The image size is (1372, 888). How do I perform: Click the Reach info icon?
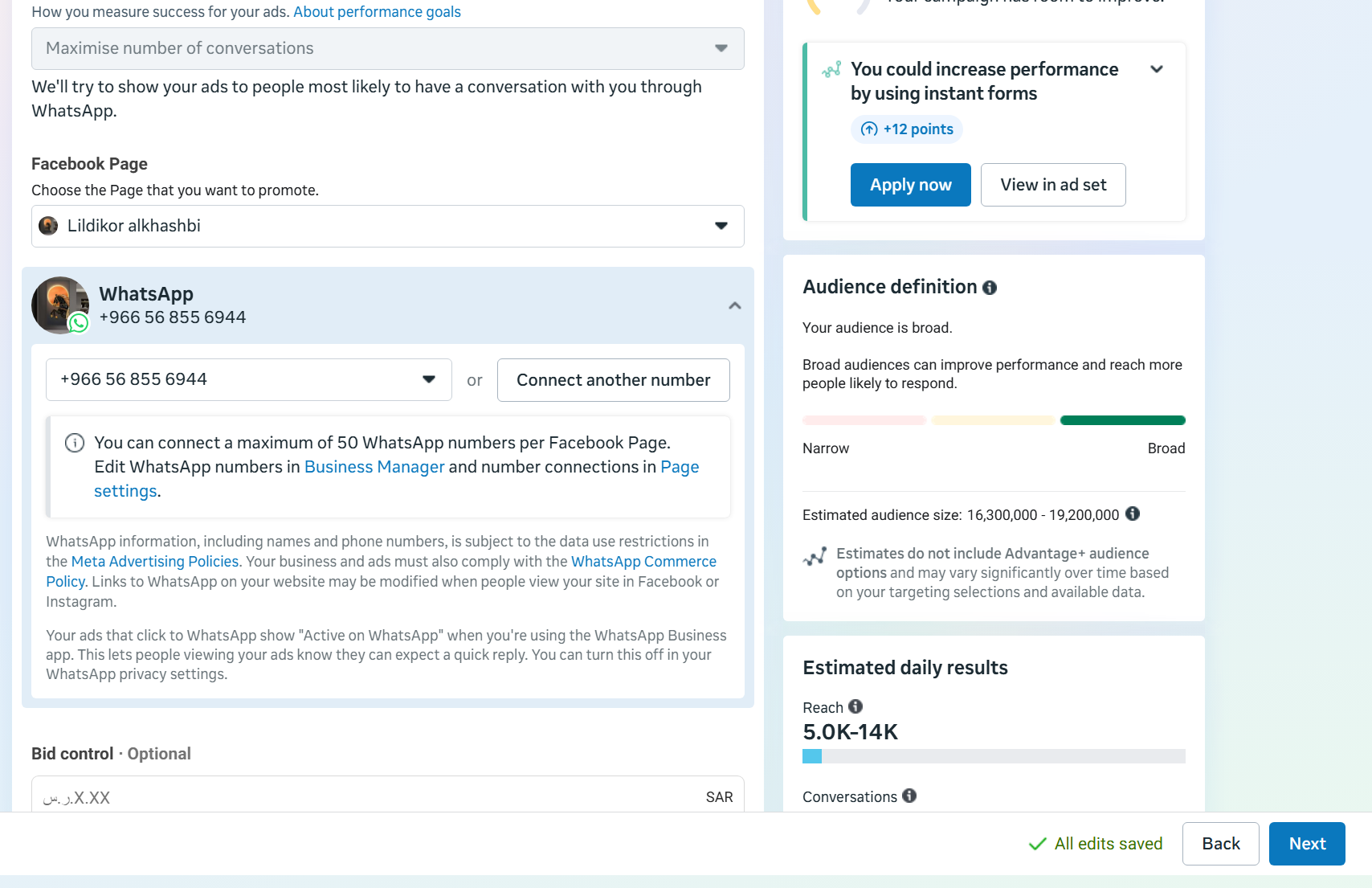(855, 706)
